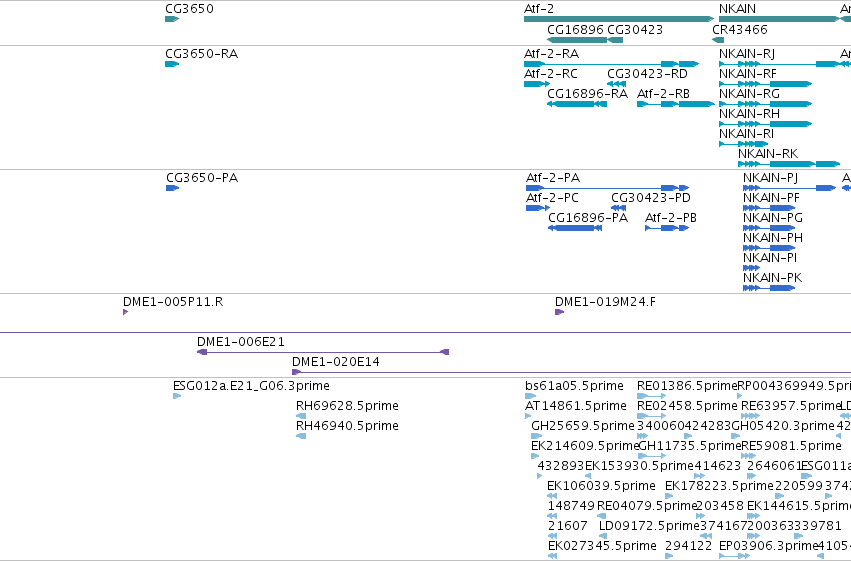Click EST EK214609.5prime
This screenshot has height=561, width=851.
tap(585, 447)
